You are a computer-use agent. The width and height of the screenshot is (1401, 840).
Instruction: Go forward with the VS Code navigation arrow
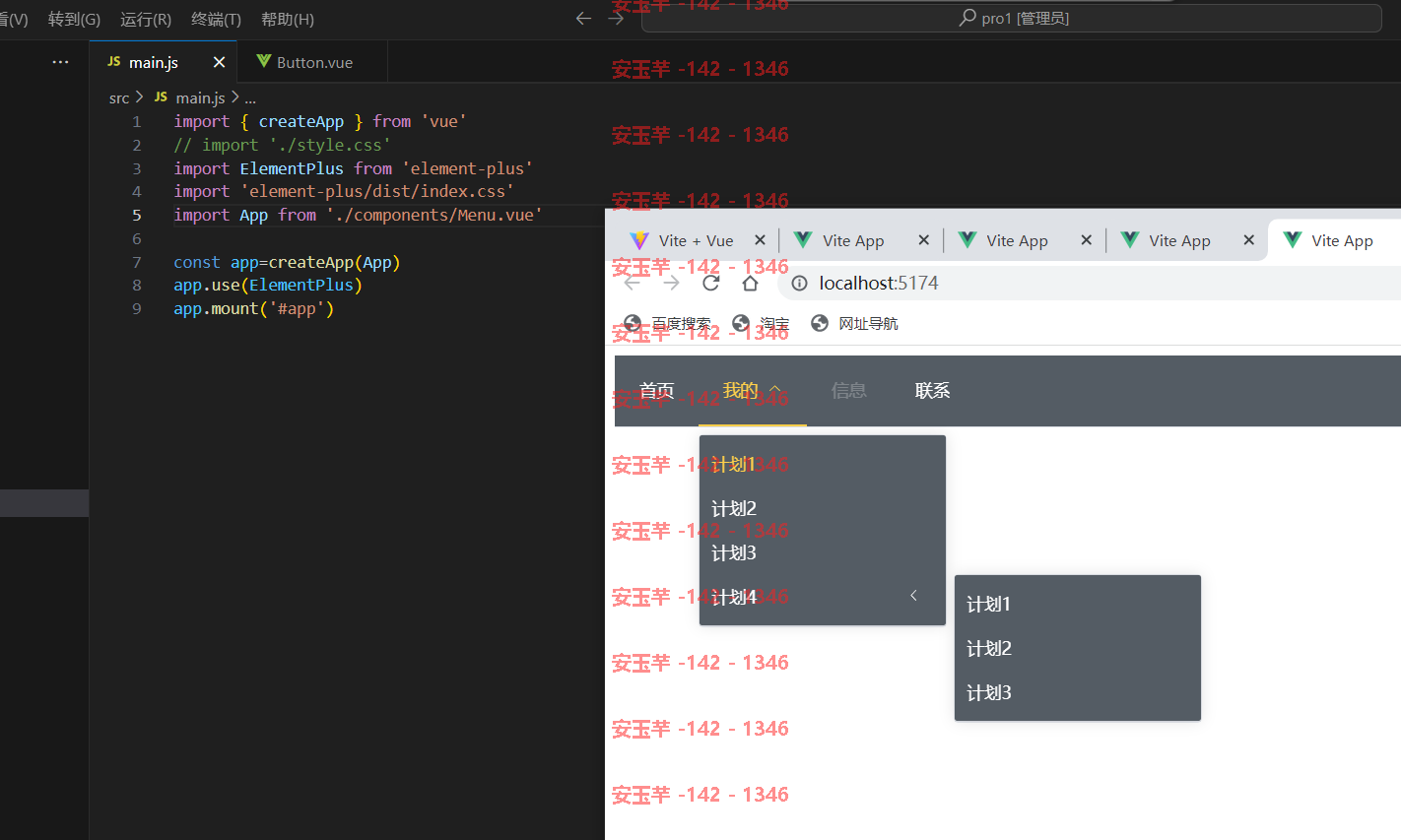tap(617, 18)
